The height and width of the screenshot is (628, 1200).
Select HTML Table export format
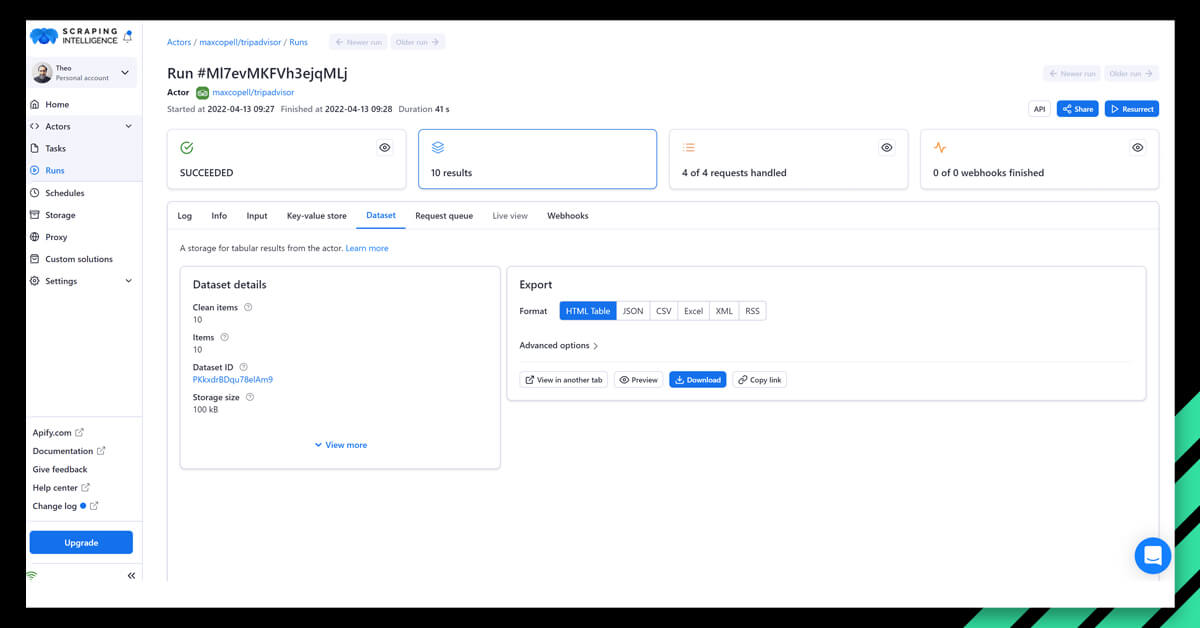point(588,311)
